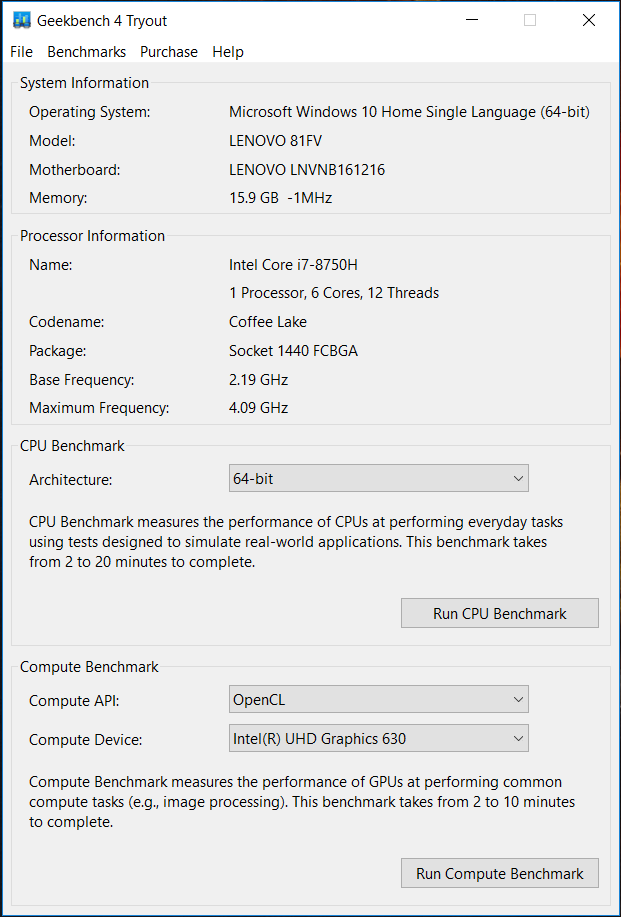Expand the Compute Device dropdown chevron
This screenshot has height=917, width=621.
point(518,738)
